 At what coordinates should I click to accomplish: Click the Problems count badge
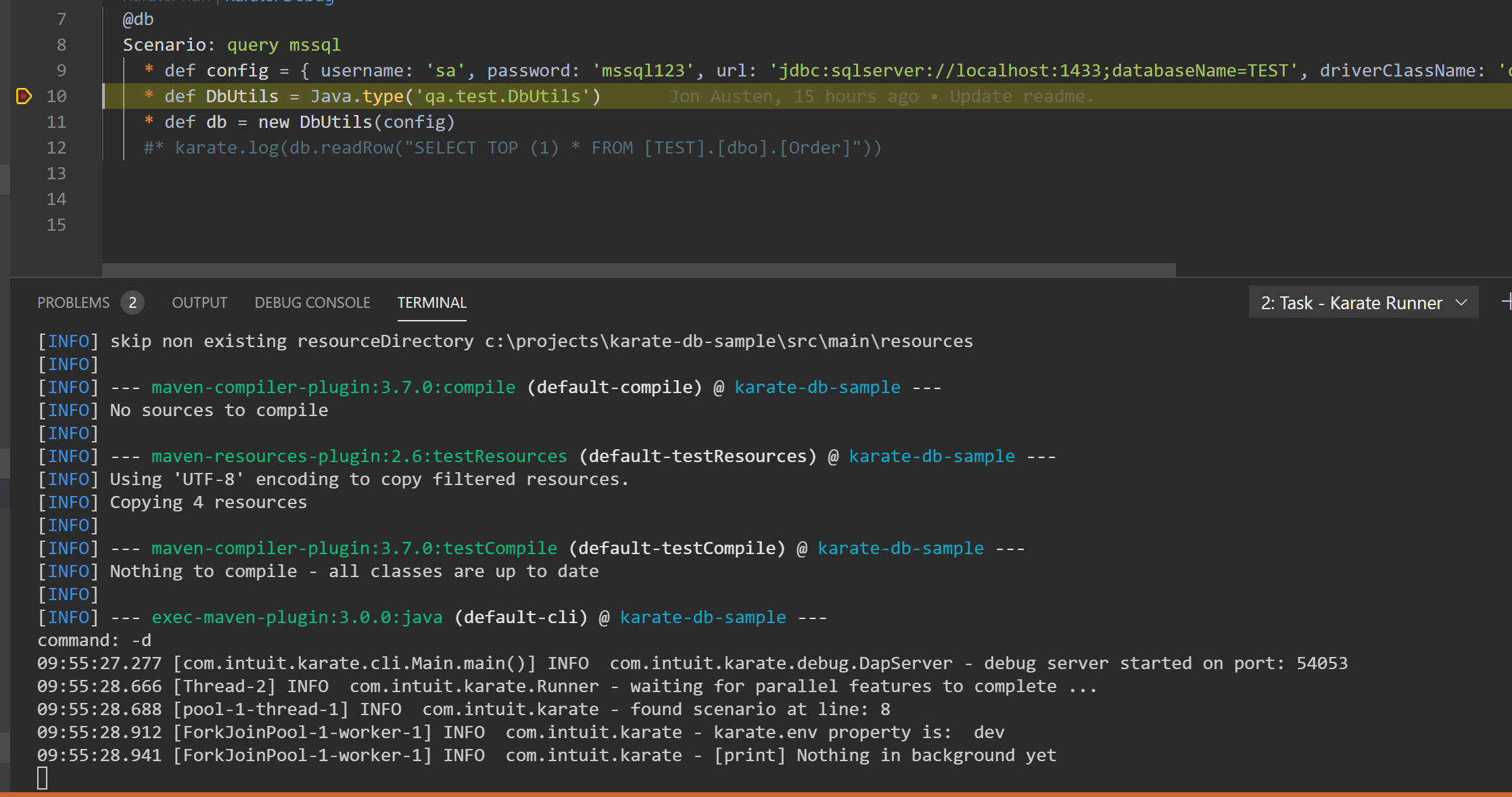point(133,302)
